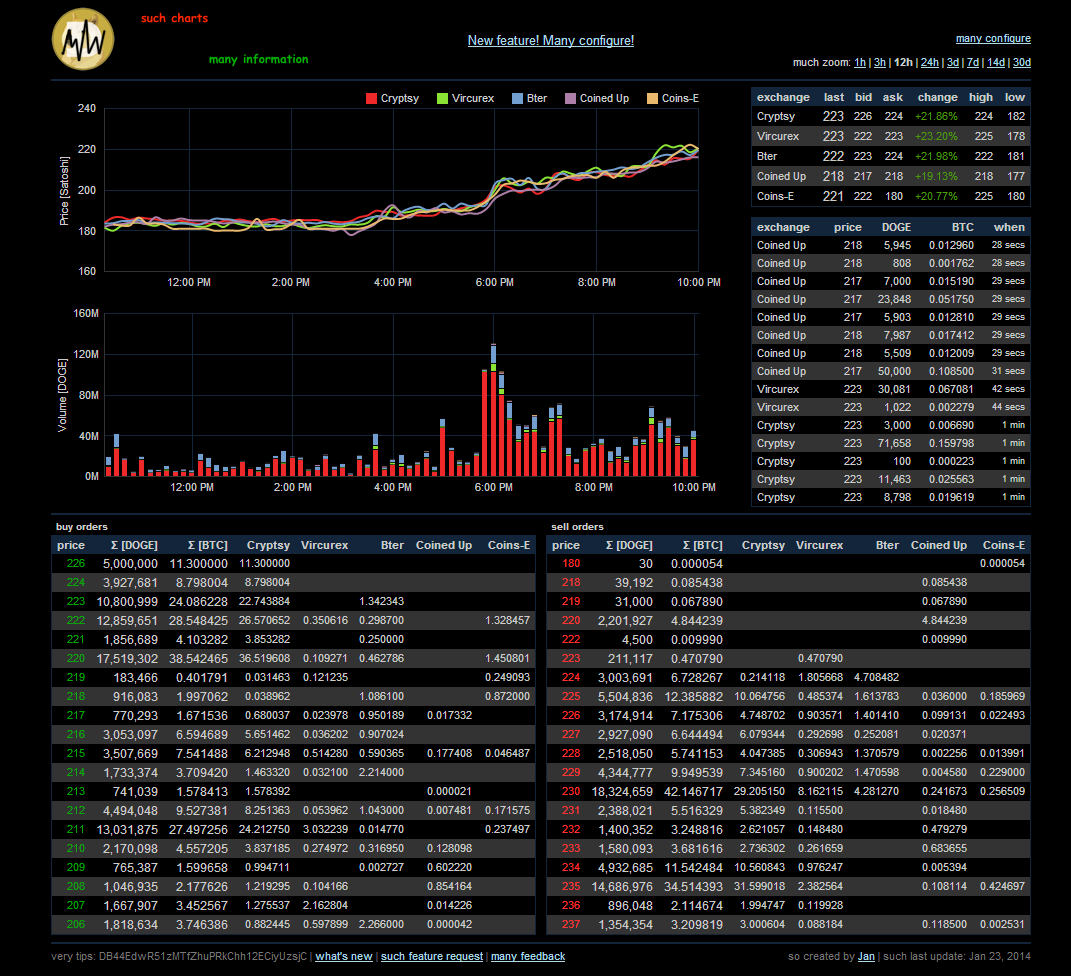Click the Dogecoin chart logo icon
1071x976 pixels.
[x=83, y=40]
